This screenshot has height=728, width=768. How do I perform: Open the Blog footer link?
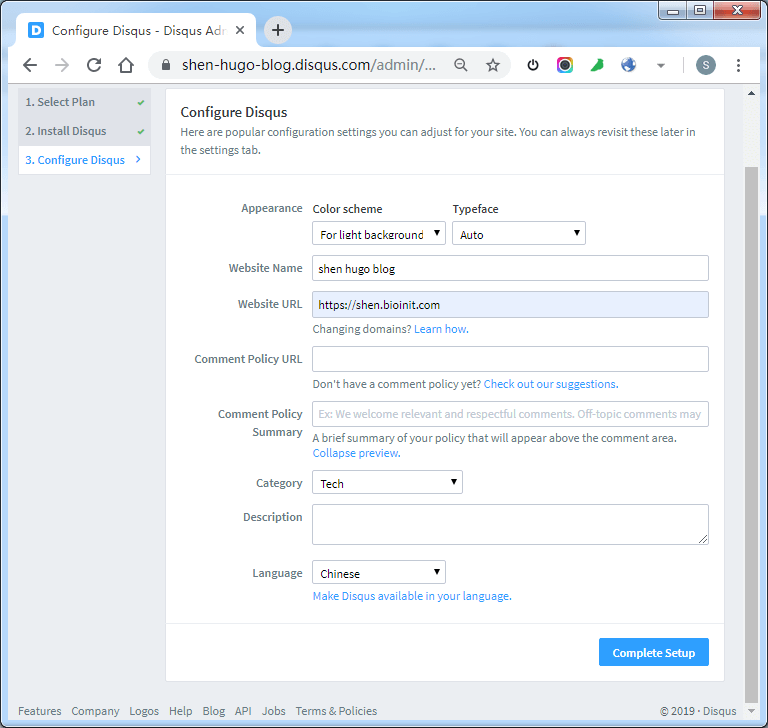tap(214, 711)
